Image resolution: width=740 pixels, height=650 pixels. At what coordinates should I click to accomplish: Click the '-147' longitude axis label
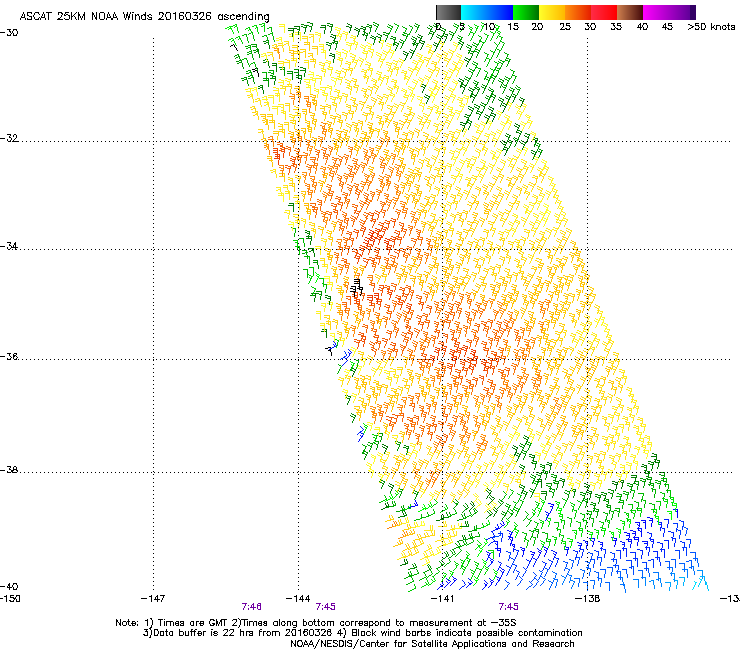[x=153, y=599]
